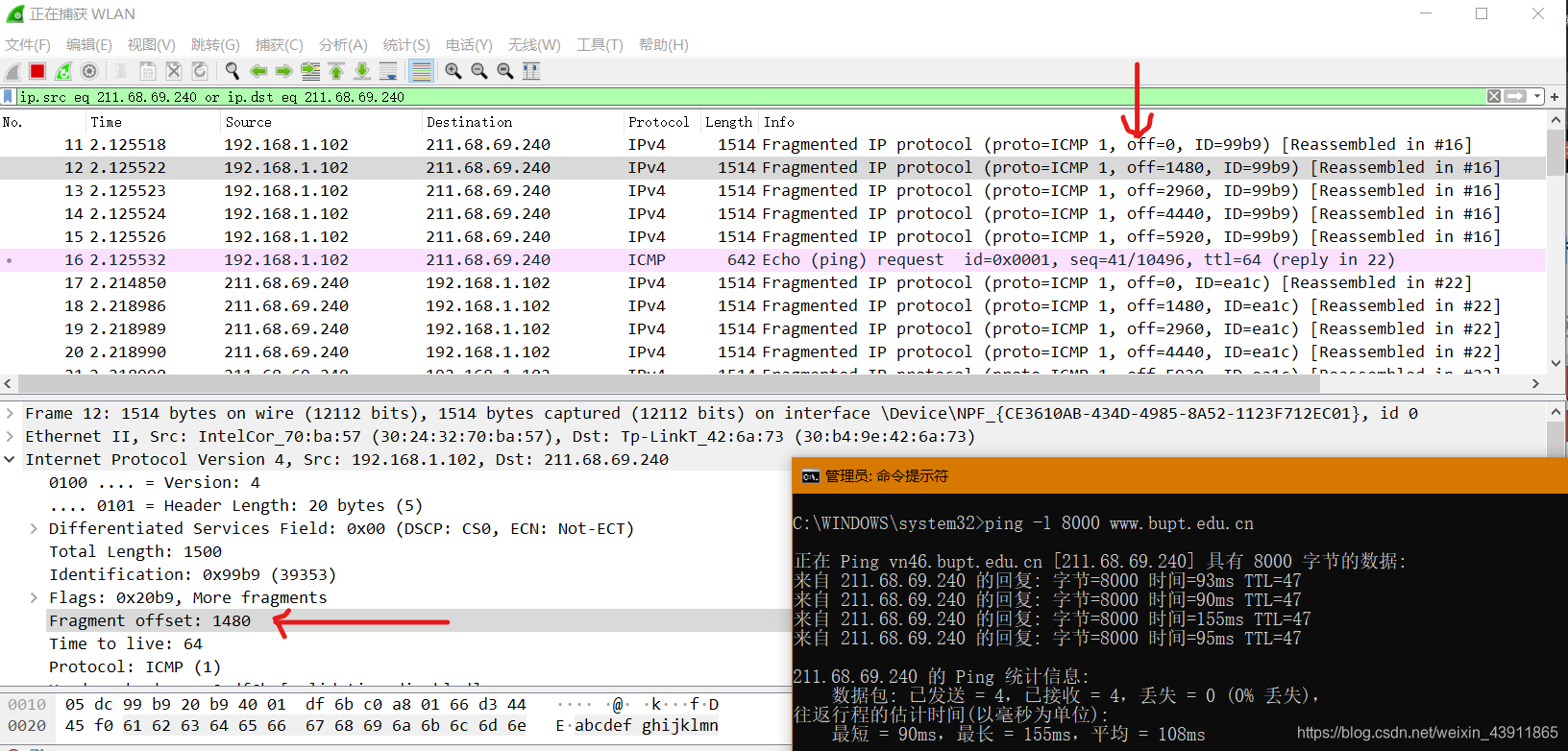Click the start capture shark fin icon

click(x=12, y=71)
